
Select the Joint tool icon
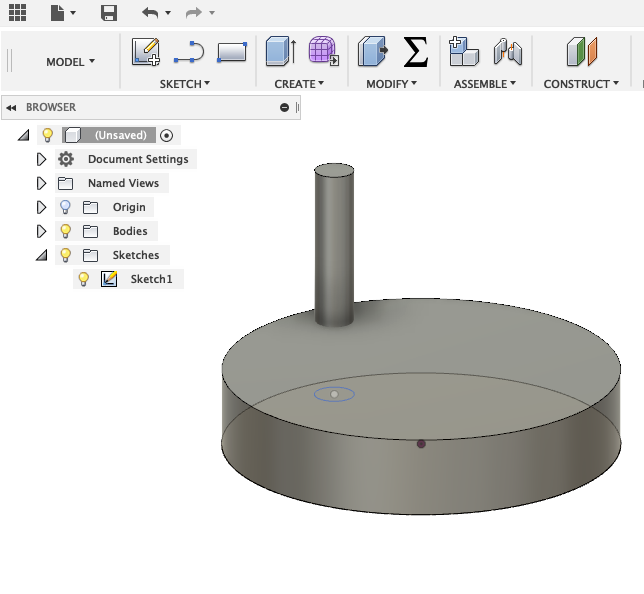[x=508, y=52]
